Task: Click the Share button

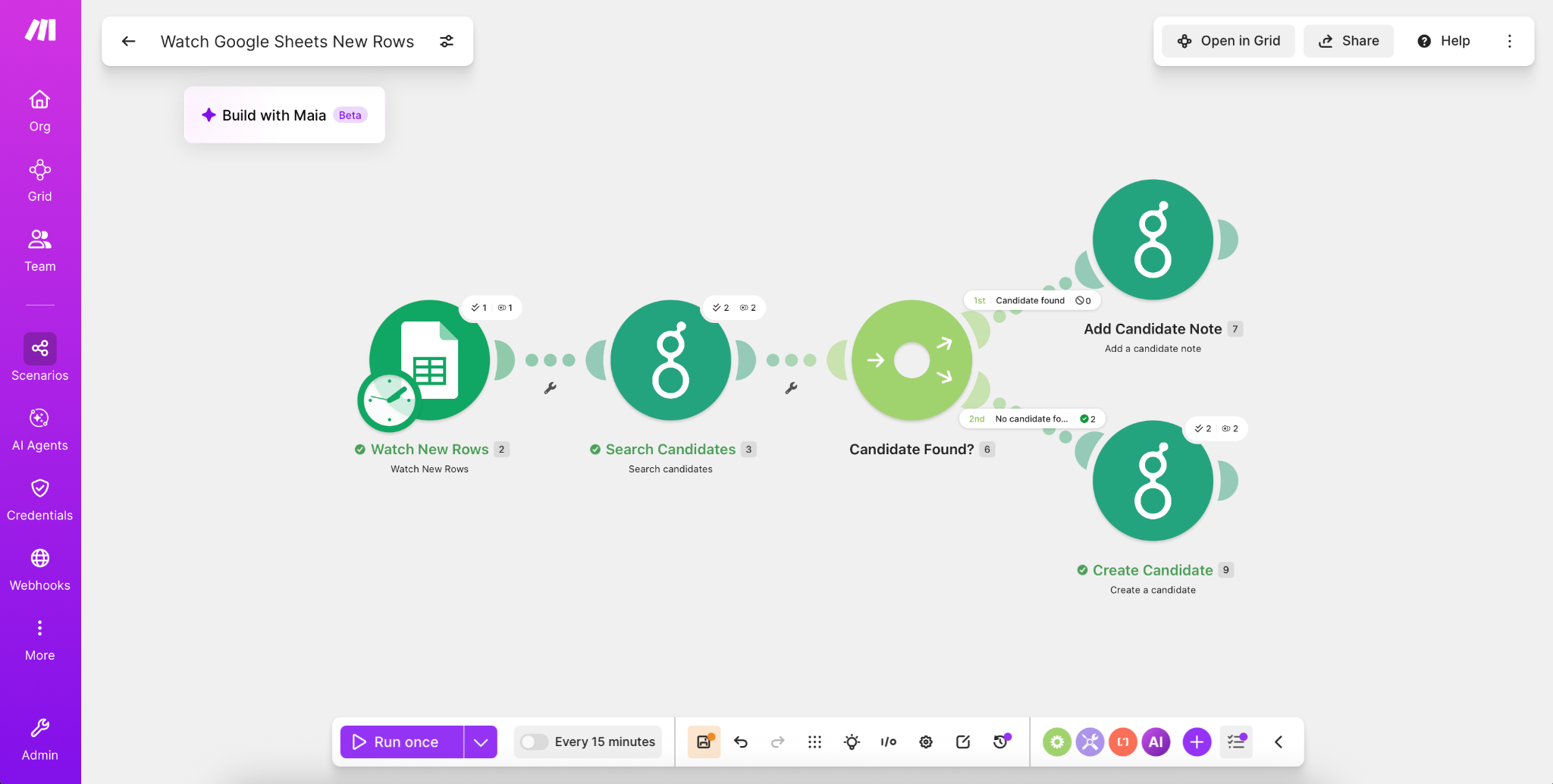Action: point(1348,41)
